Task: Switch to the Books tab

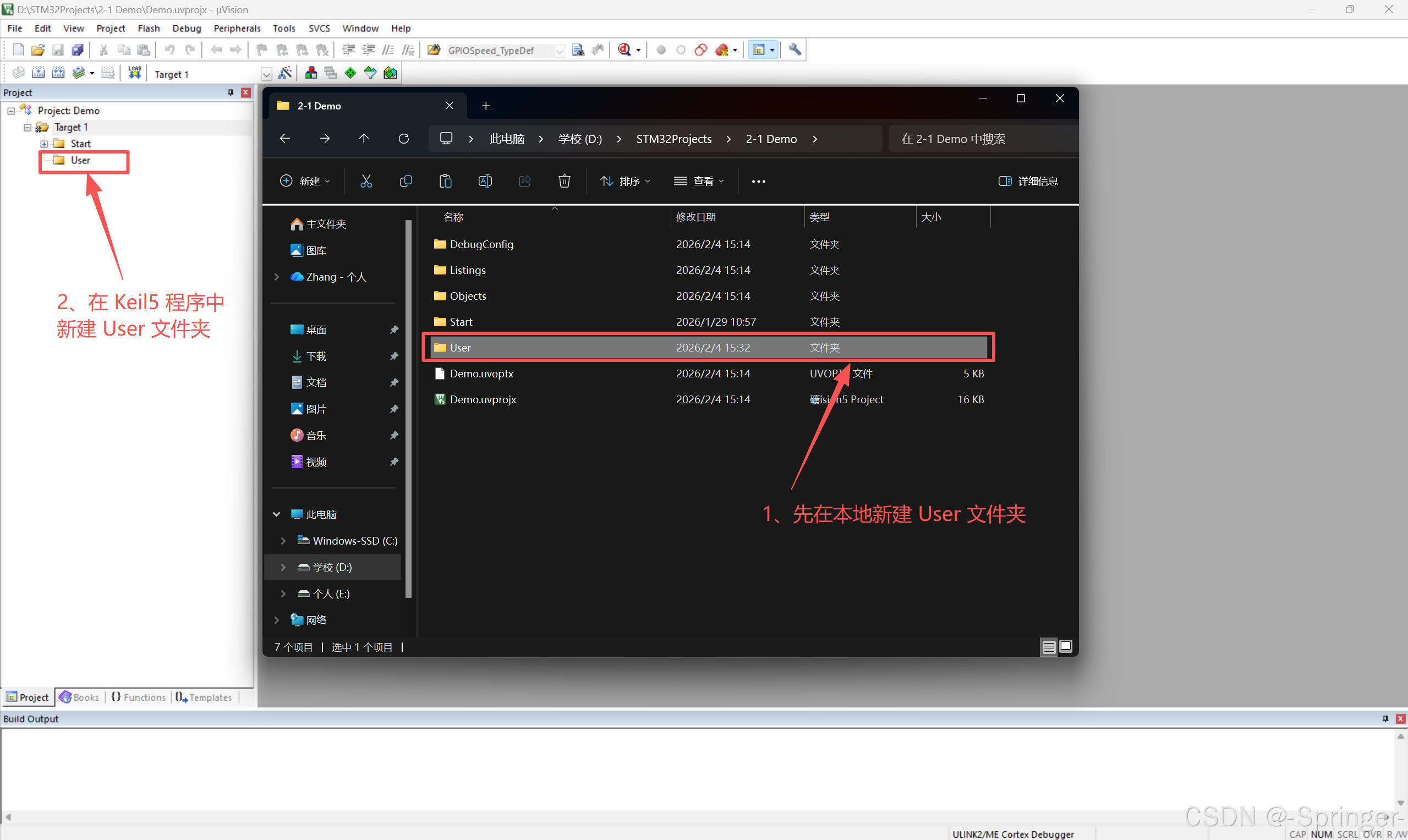Action: (79, 698)
